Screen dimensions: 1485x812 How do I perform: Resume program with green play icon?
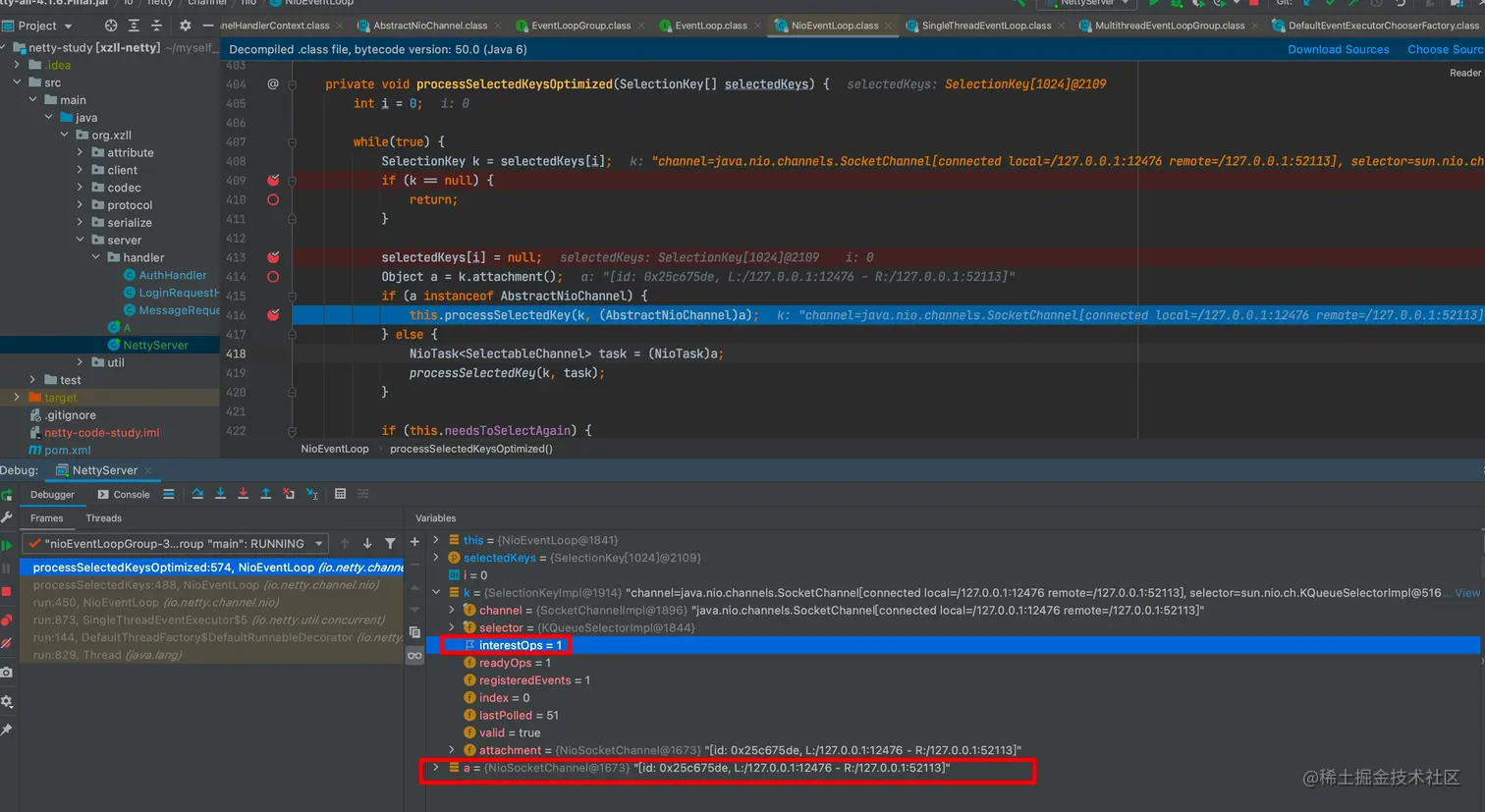coord(7,545)
